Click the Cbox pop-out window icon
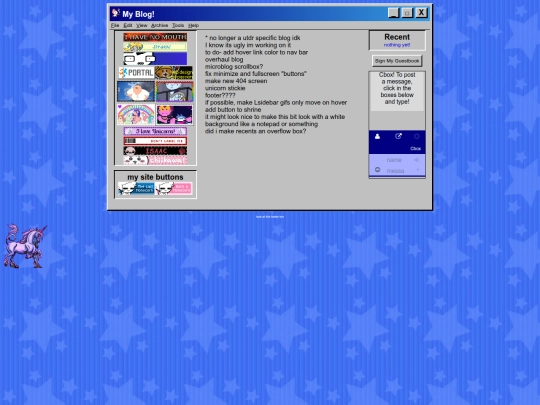The width and height of the screenshot is (540, 405). tap(398, 136)
